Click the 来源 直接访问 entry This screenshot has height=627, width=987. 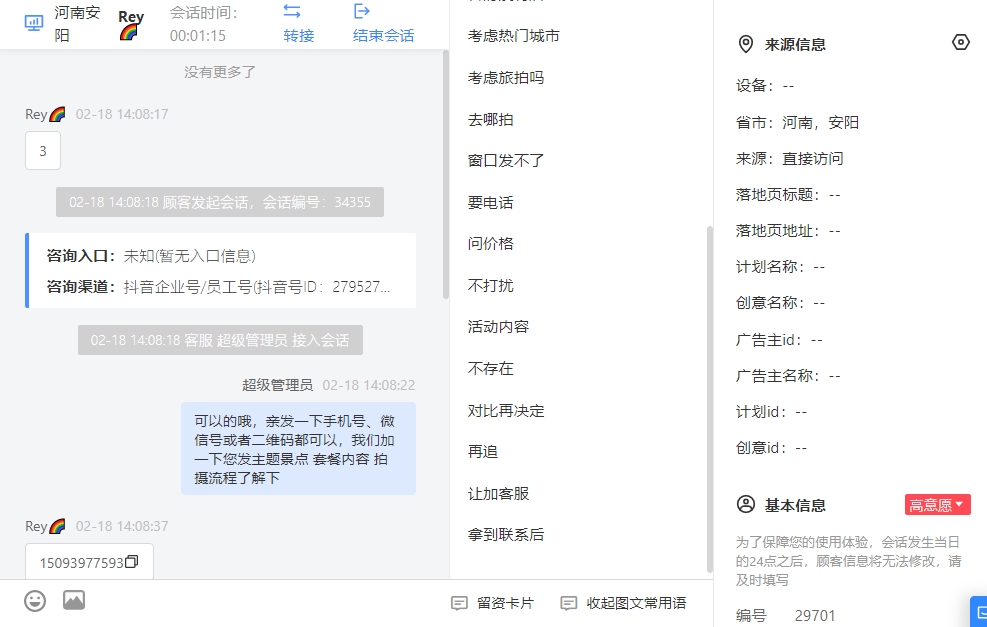coord(789,159)
